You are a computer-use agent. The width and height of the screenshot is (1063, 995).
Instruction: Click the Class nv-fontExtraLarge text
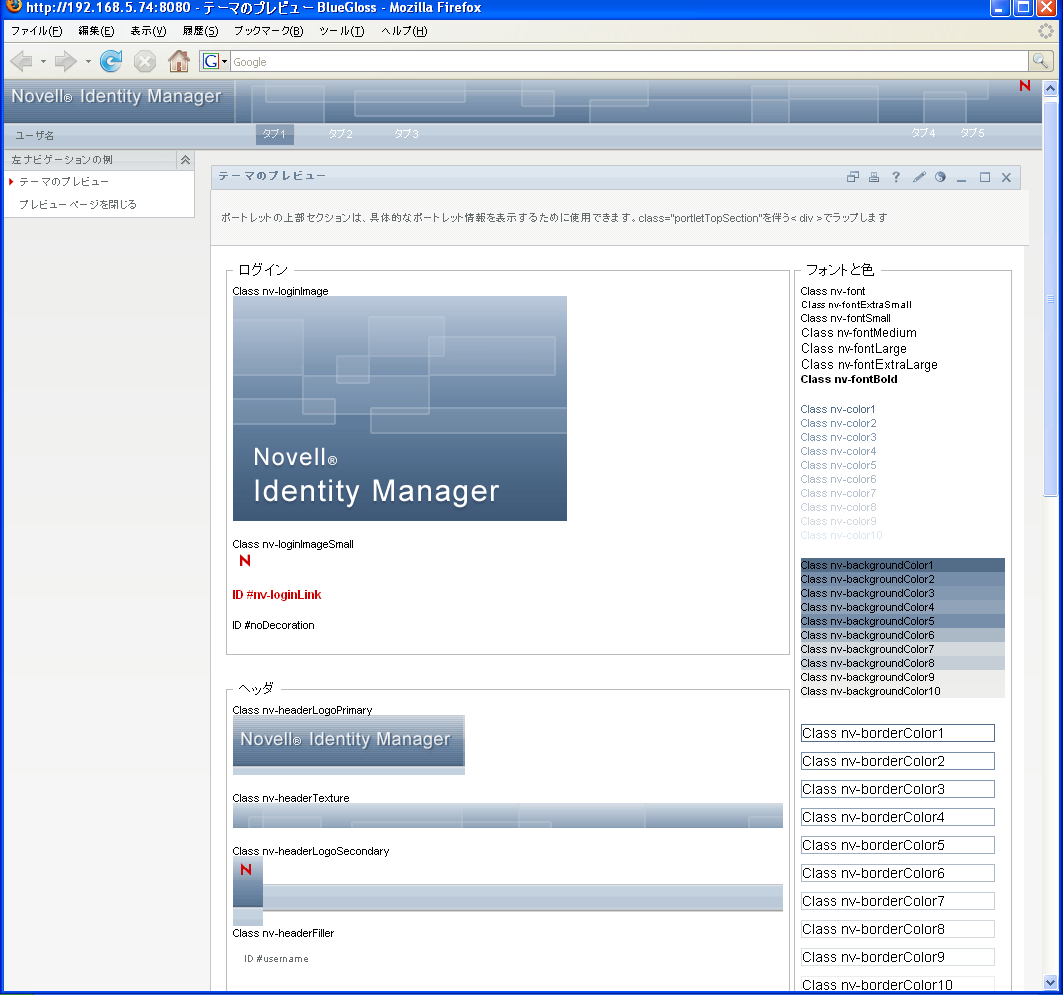pyautogui.click(x=869, y=365)
